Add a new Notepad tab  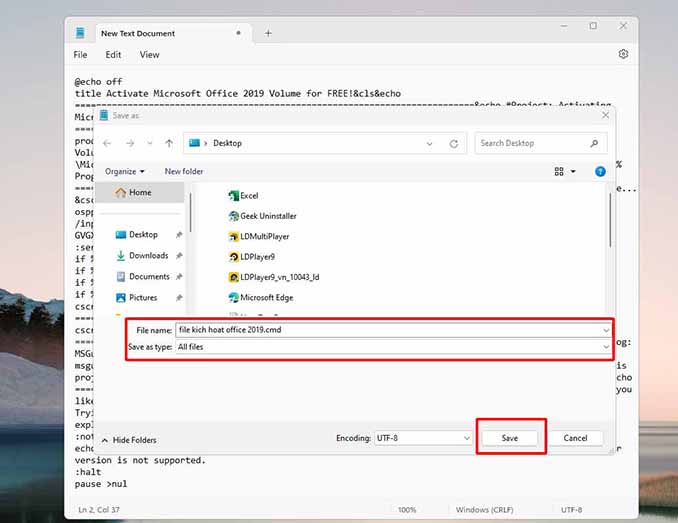[268, 33]
